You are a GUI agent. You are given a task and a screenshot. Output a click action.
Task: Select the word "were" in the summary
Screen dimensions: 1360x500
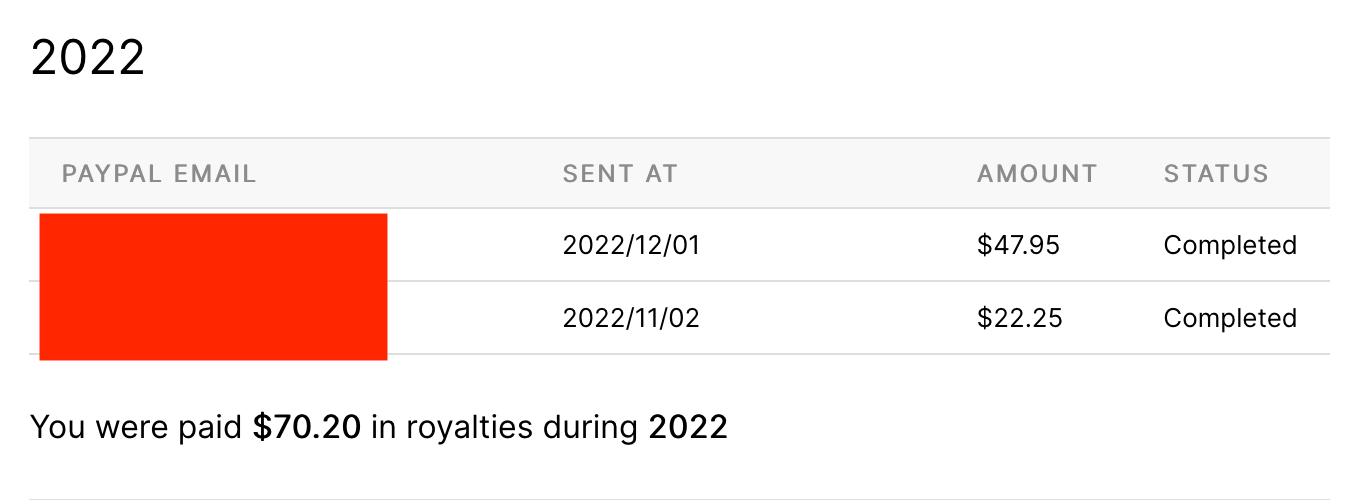128,427
